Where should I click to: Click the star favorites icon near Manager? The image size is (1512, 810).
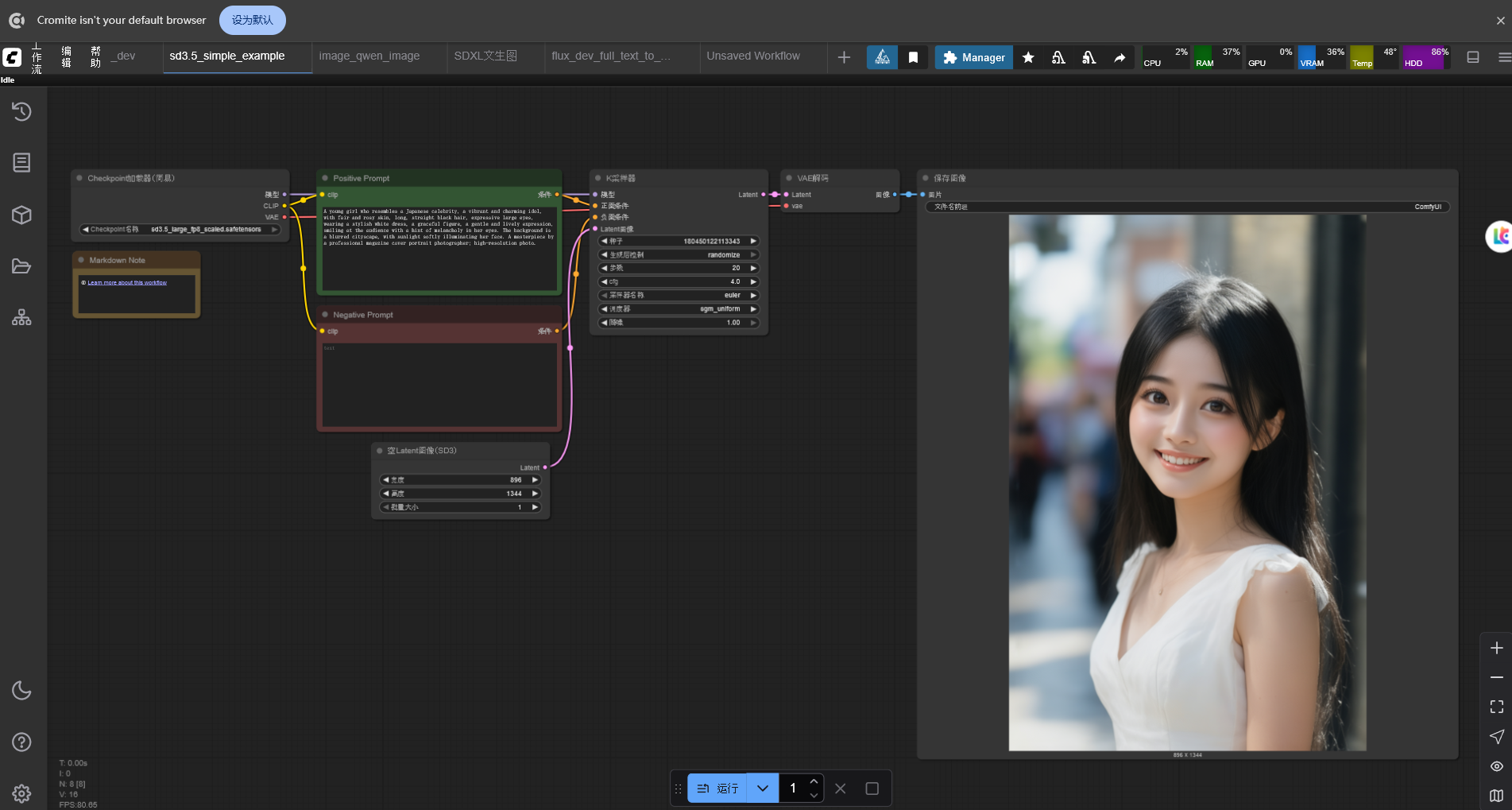(1028, 57)
